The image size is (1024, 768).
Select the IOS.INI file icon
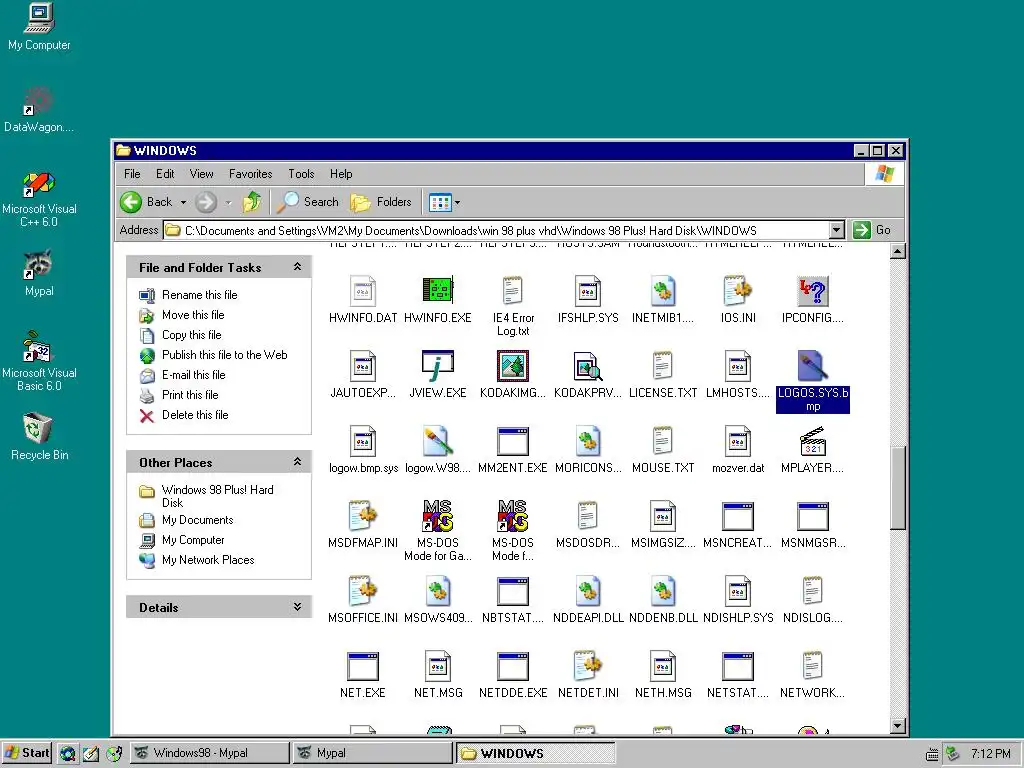point(738,290)
